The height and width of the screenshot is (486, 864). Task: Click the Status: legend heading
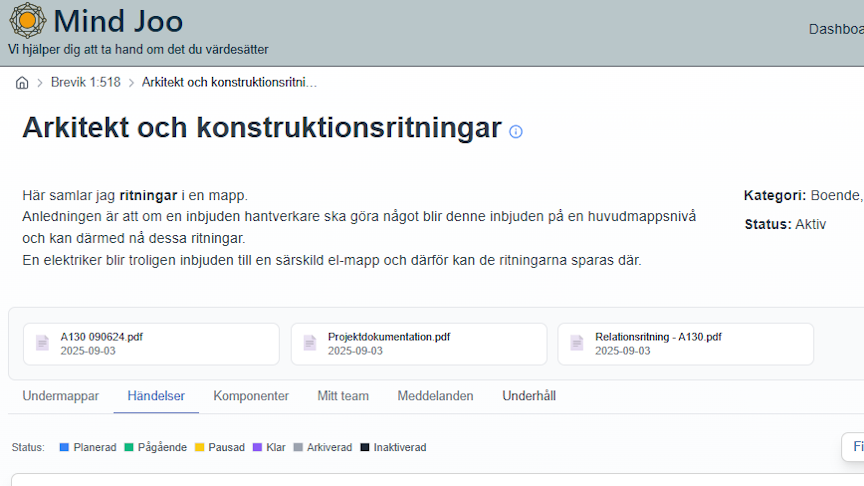[x=28, y=447]
